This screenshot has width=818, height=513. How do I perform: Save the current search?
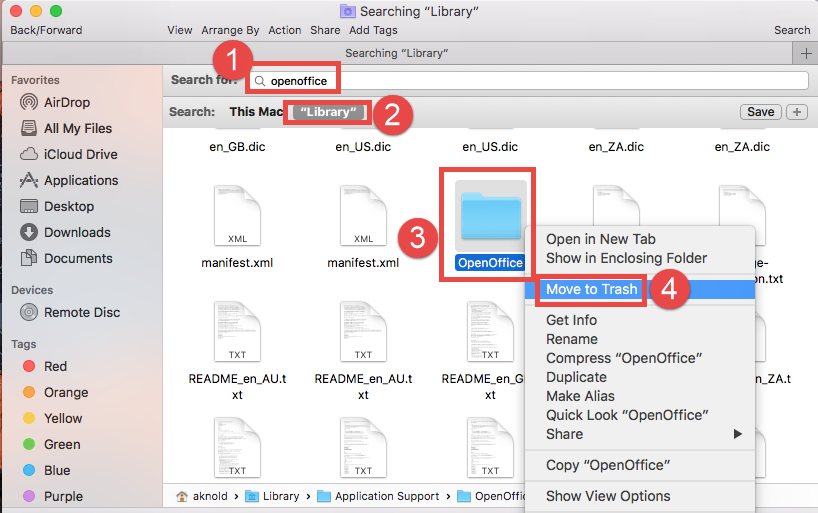click(761, 112)
